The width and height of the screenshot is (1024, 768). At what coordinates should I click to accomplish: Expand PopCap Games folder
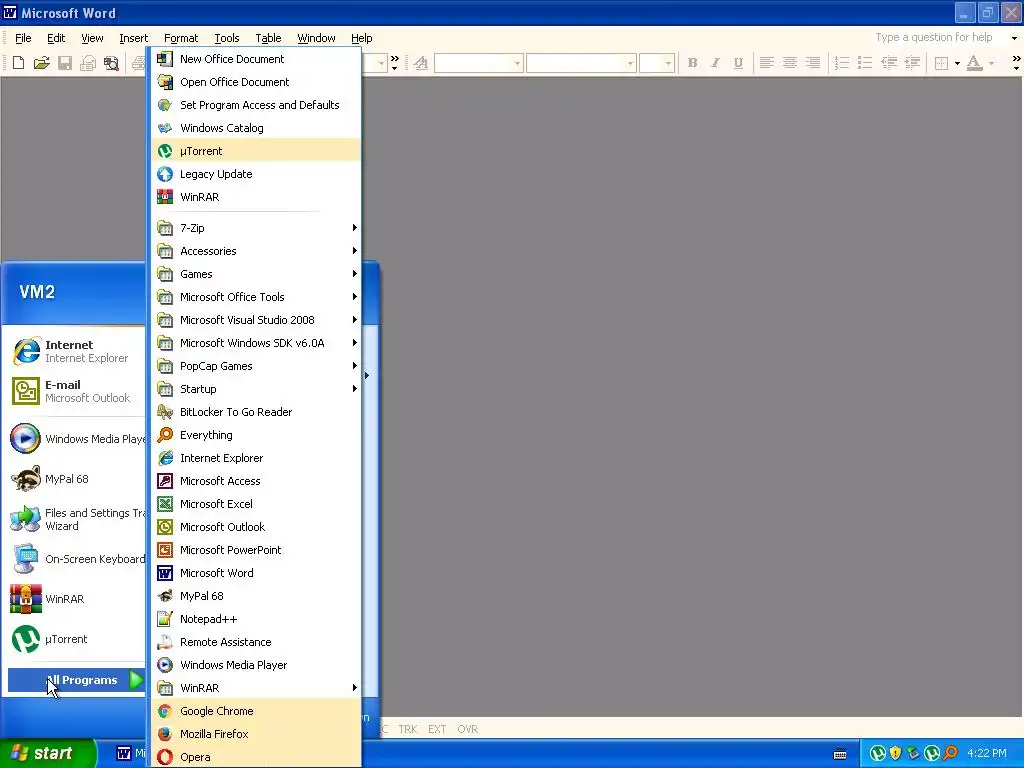click(x=256, y=366)
